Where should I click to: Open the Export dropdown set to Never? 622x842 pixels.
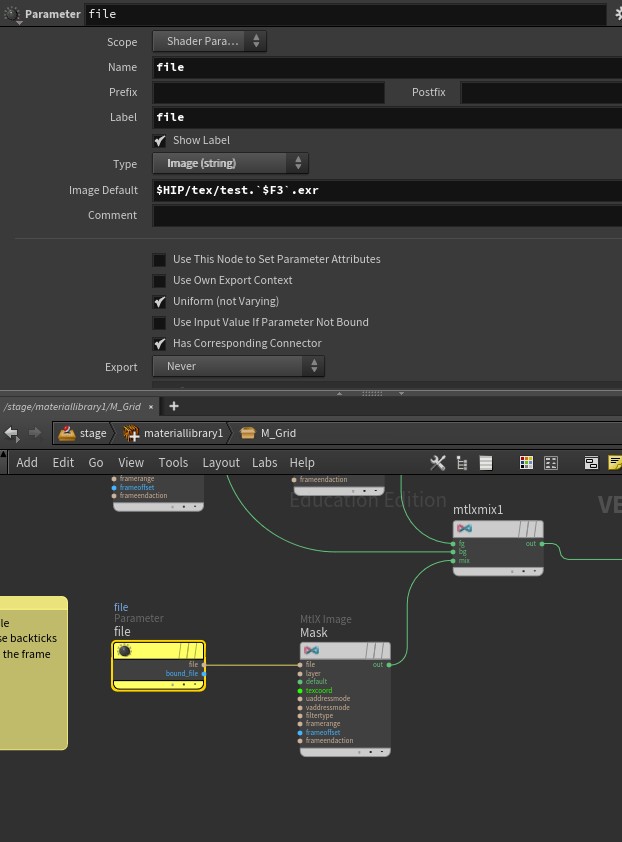click(238, 367)
